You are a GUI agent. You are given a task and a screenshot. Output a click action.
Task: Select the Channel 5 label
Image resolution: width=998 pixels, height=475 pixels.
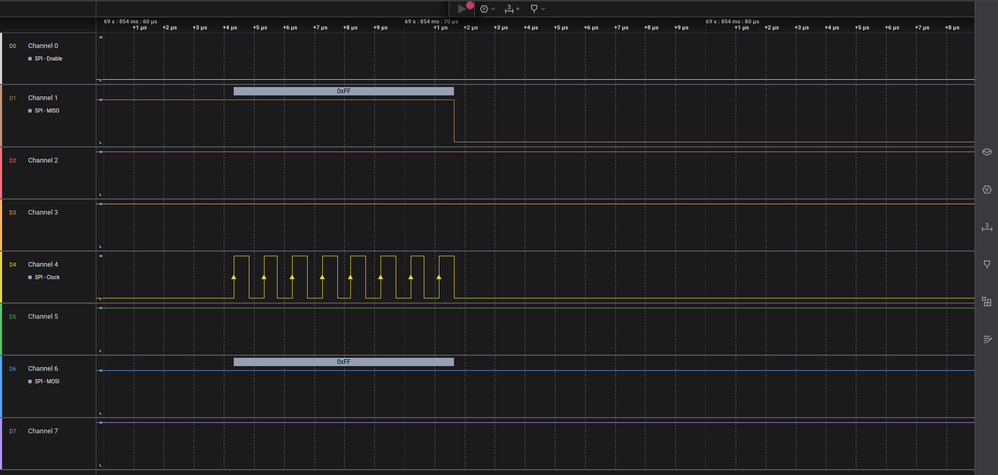[x=43, y=316]
